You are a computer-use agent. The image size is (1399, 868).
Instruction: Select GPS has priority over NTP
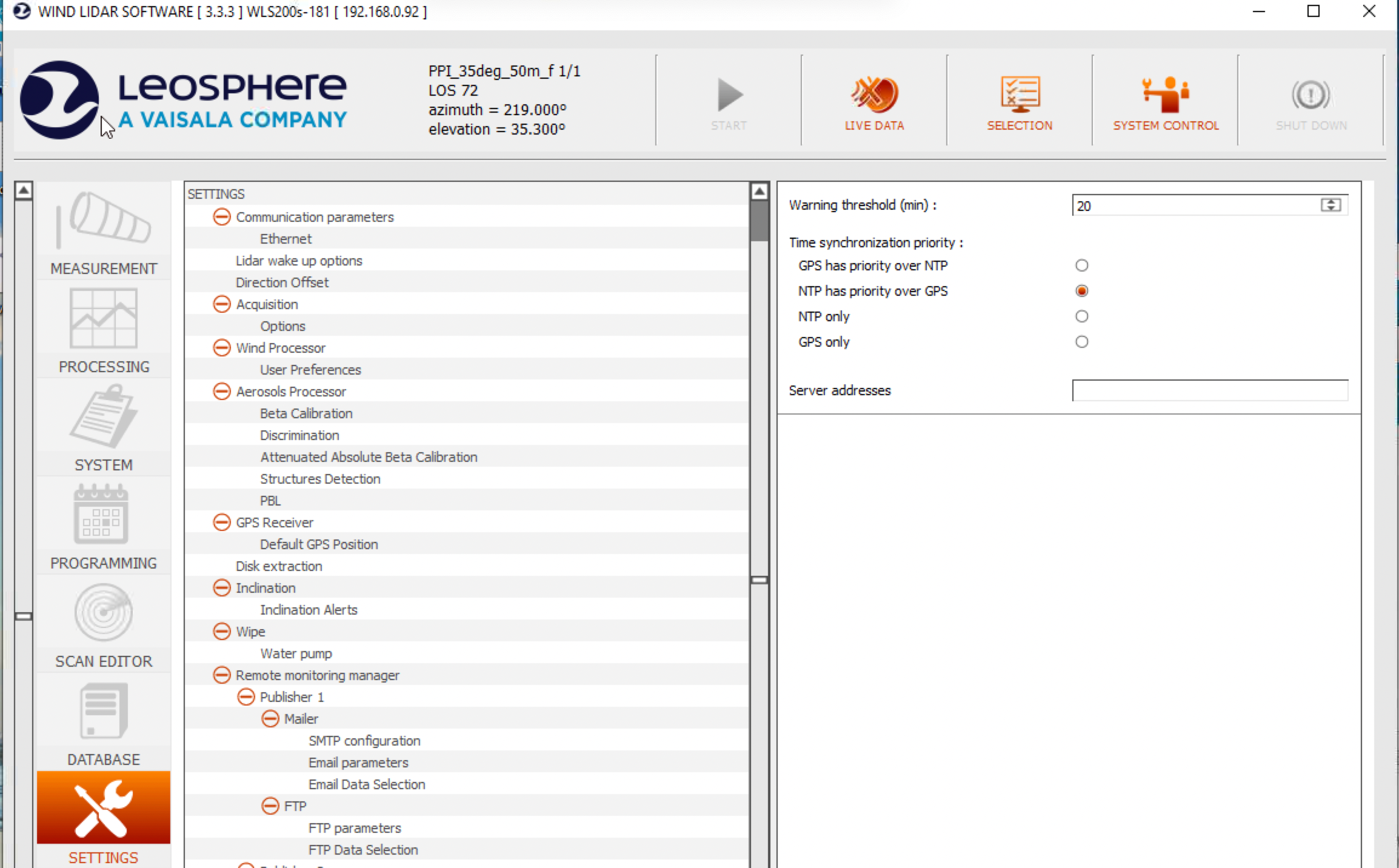(x=1081, y=265)
